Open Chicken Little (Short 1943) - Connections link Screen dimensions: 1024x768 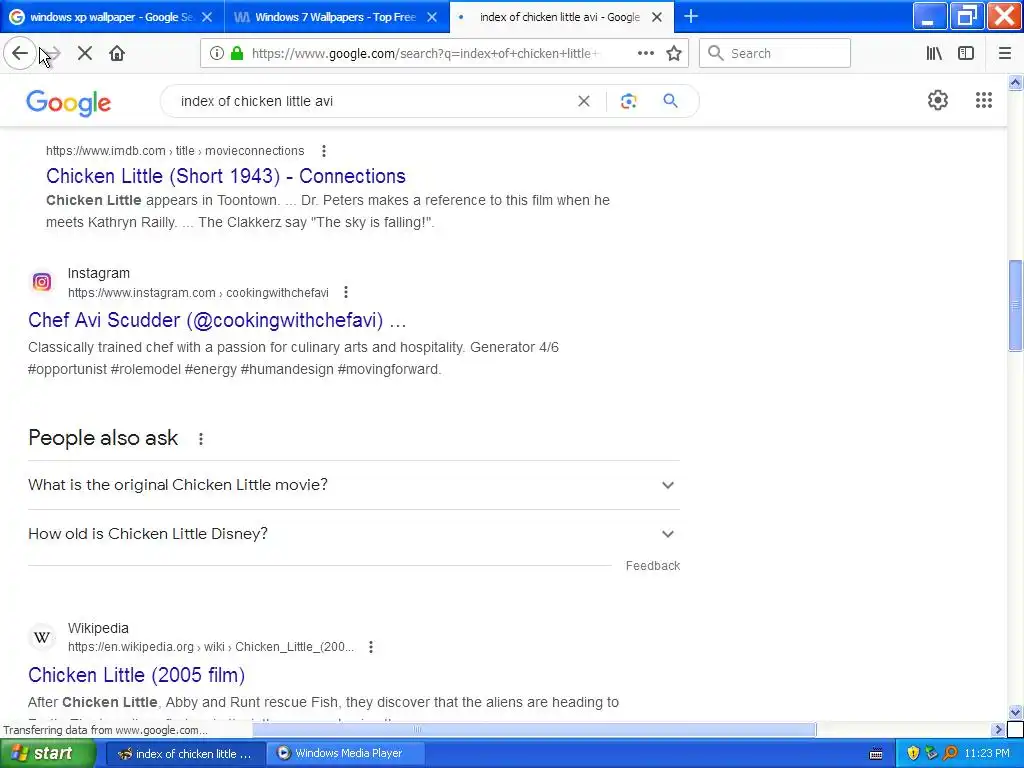pyautogui.click(x=226, y=176)
